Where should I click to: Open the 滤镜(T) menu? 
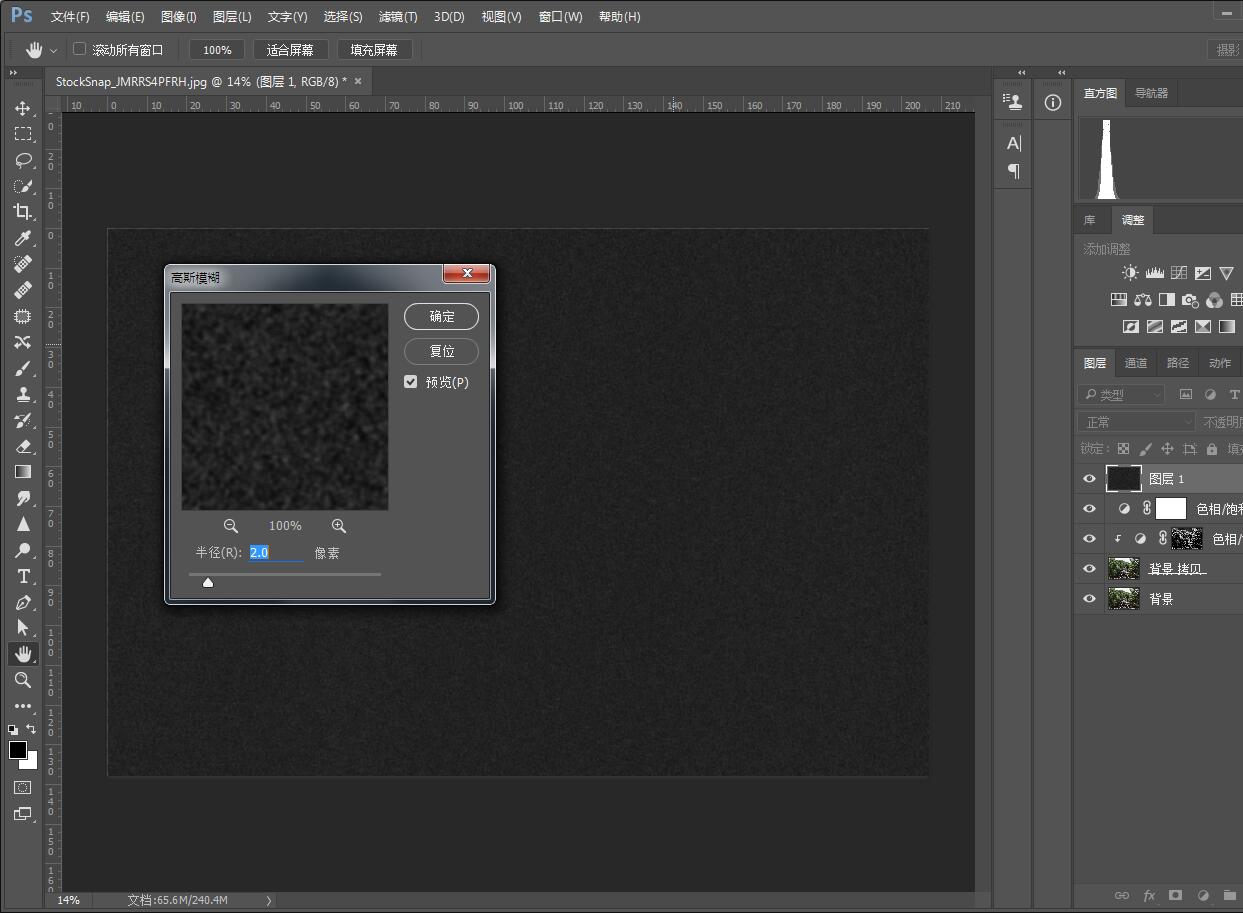[x=398, y=17]
